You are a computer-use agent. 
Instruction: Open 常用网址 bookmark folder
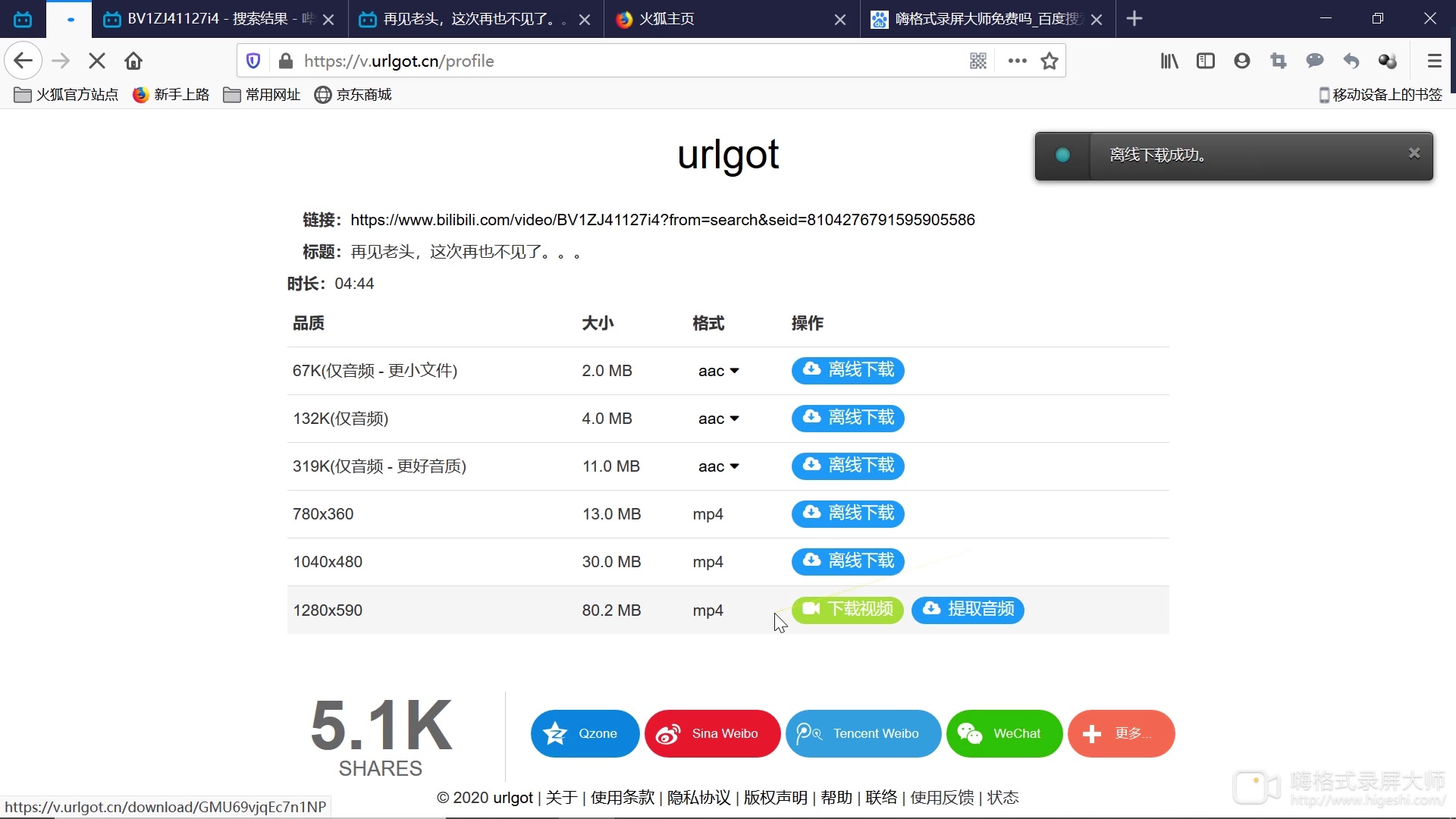262,95
